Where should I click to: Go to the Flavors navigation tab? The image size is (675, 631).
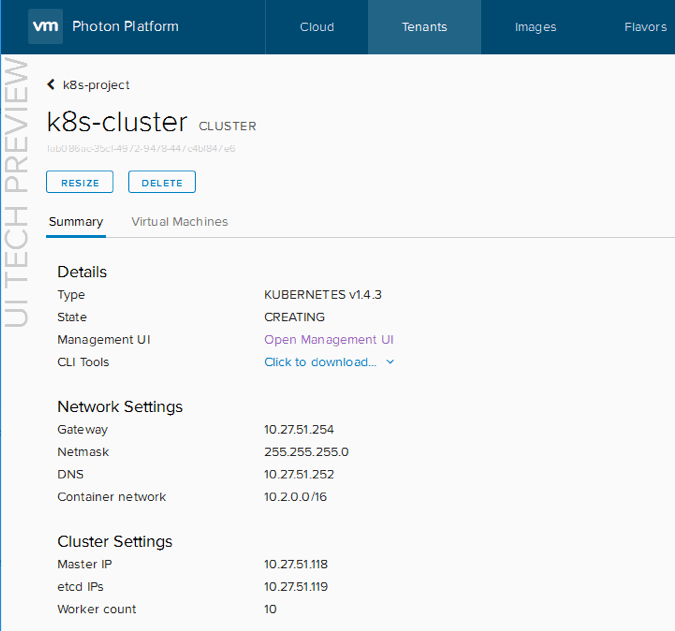point(645,27)
